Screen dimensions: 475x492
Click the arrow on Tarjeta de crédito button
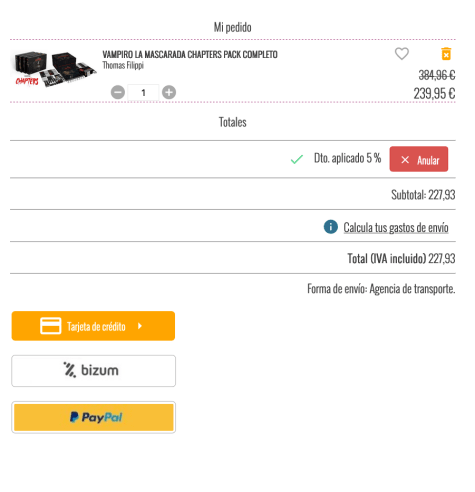click(140, 326)
